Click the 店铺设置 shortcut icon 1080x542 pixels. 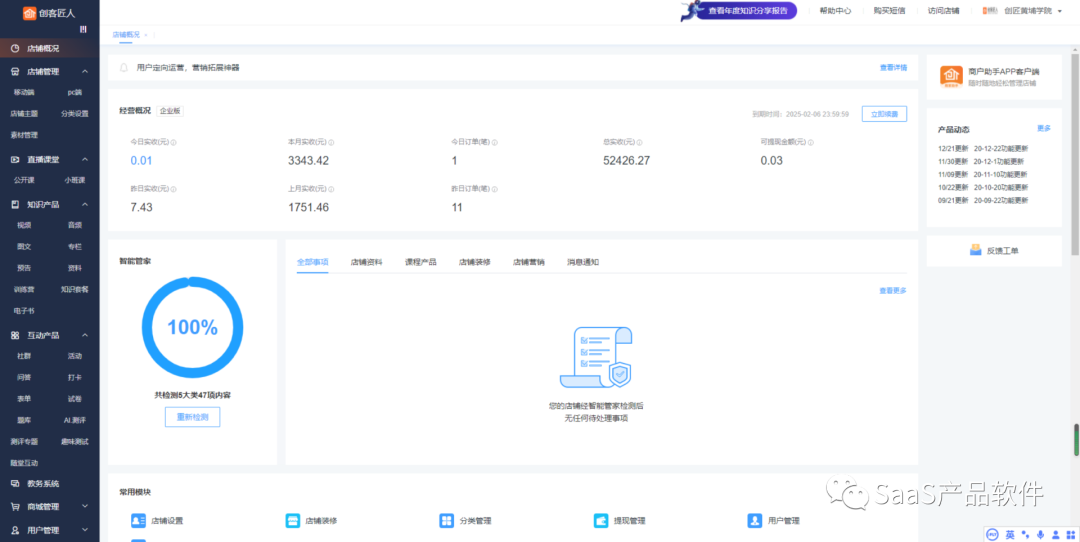click(x=138, y=521)
